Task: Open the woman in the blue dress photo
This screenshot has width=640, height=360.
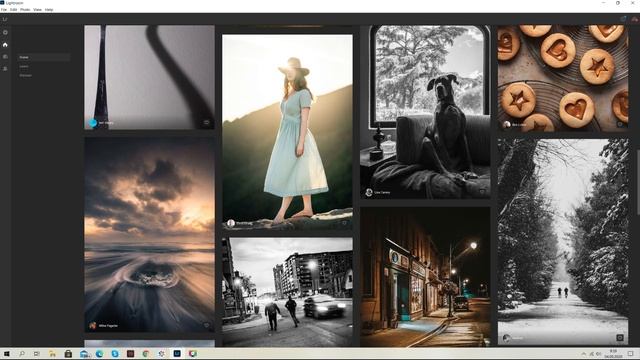Action: 287,132
